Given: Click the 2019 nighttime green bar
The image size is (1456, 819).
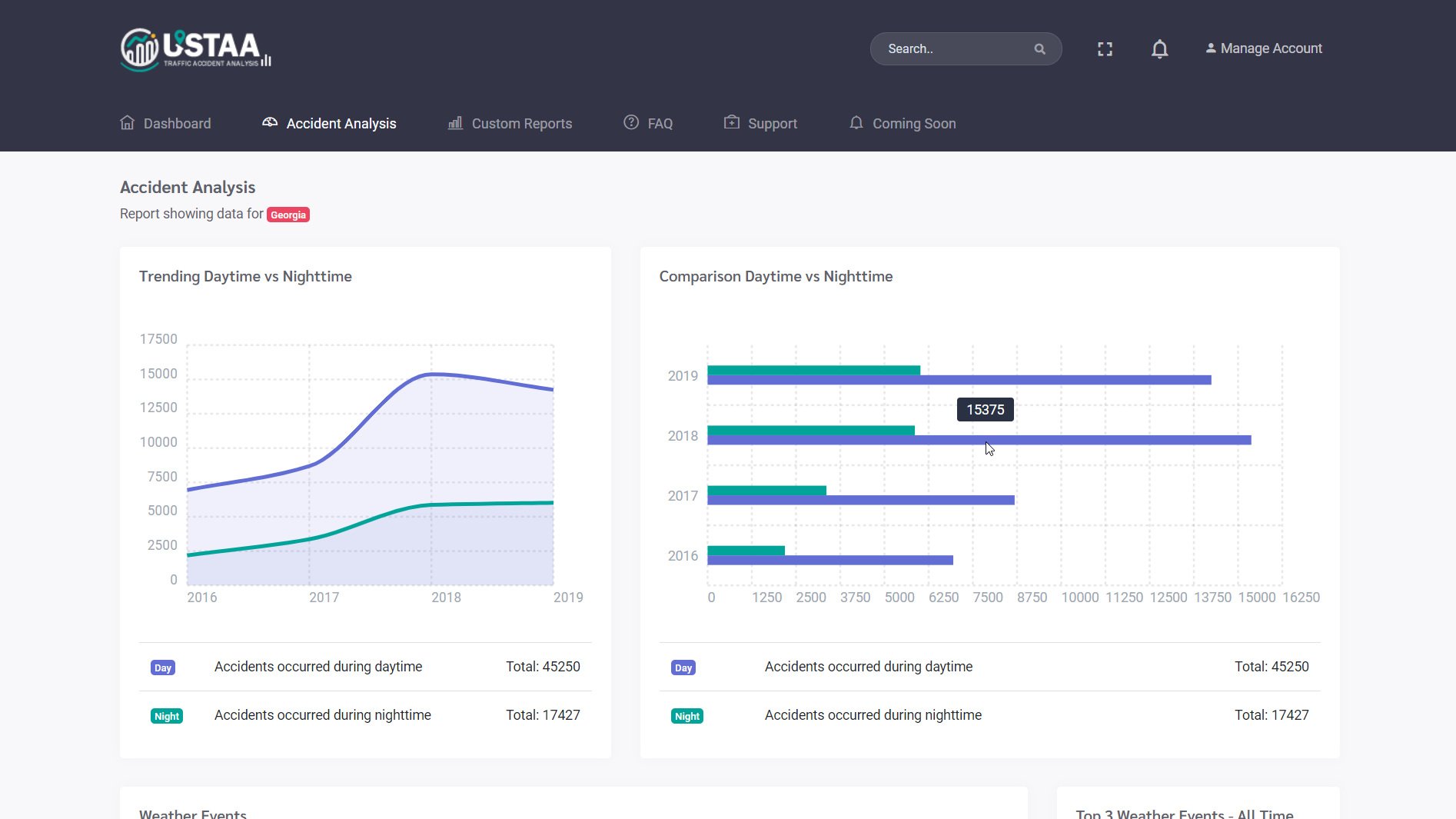Looking at the screenshot, I should [813, 370].
